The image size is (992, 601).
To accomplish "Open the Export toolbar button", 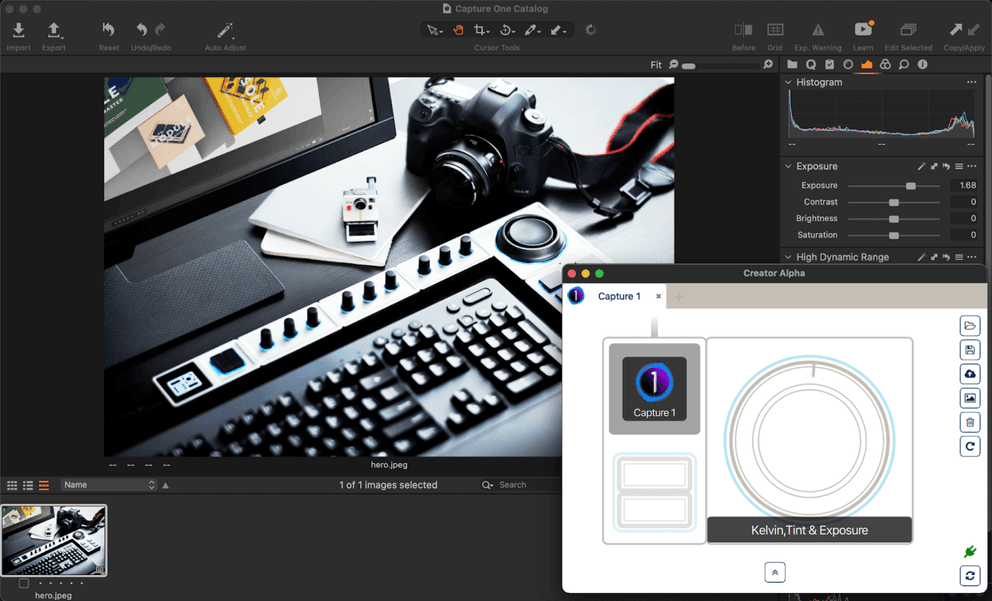I will tap(54, 31).
